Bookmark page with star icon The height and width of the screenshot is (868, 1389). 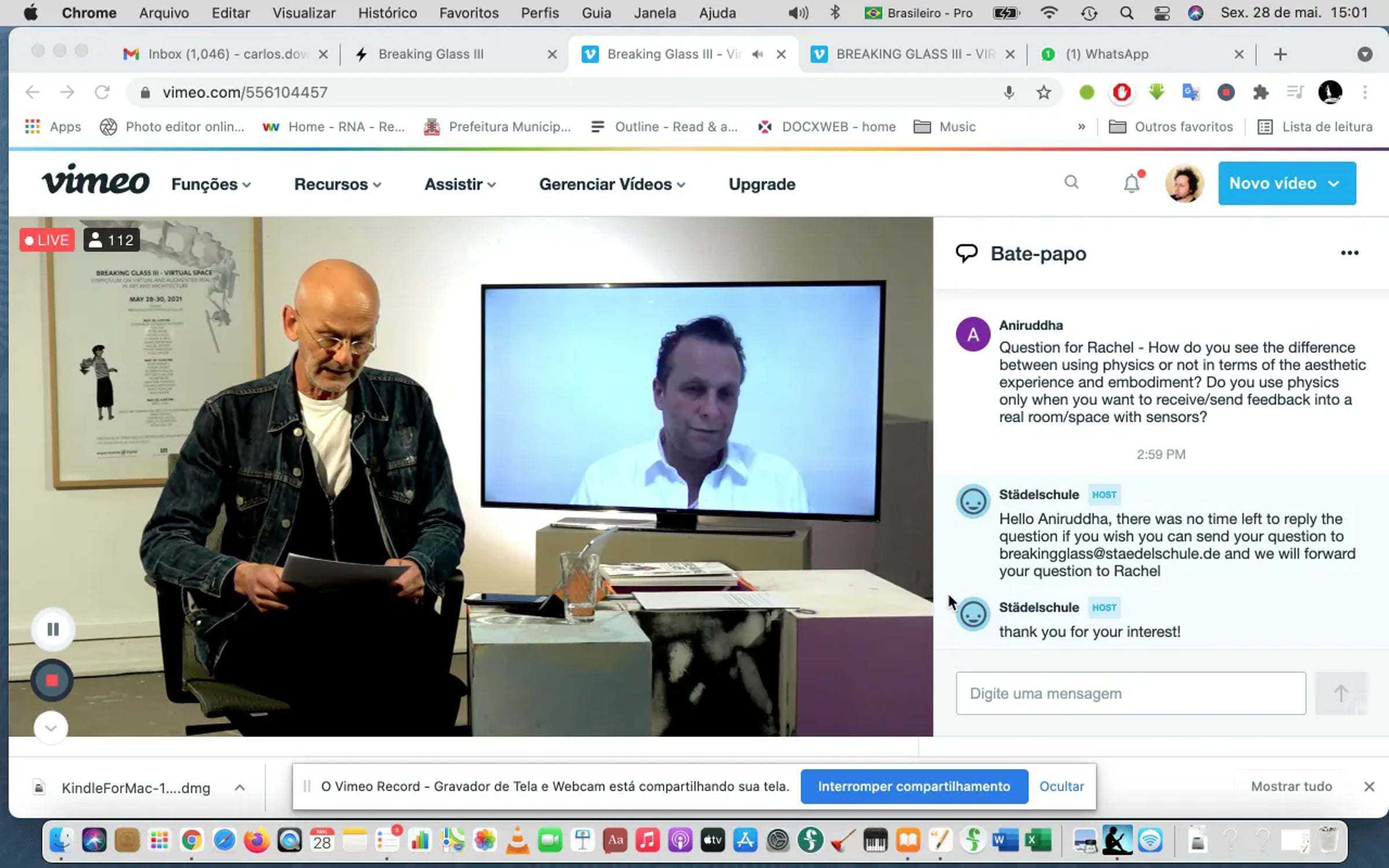tap(1043, 92)
